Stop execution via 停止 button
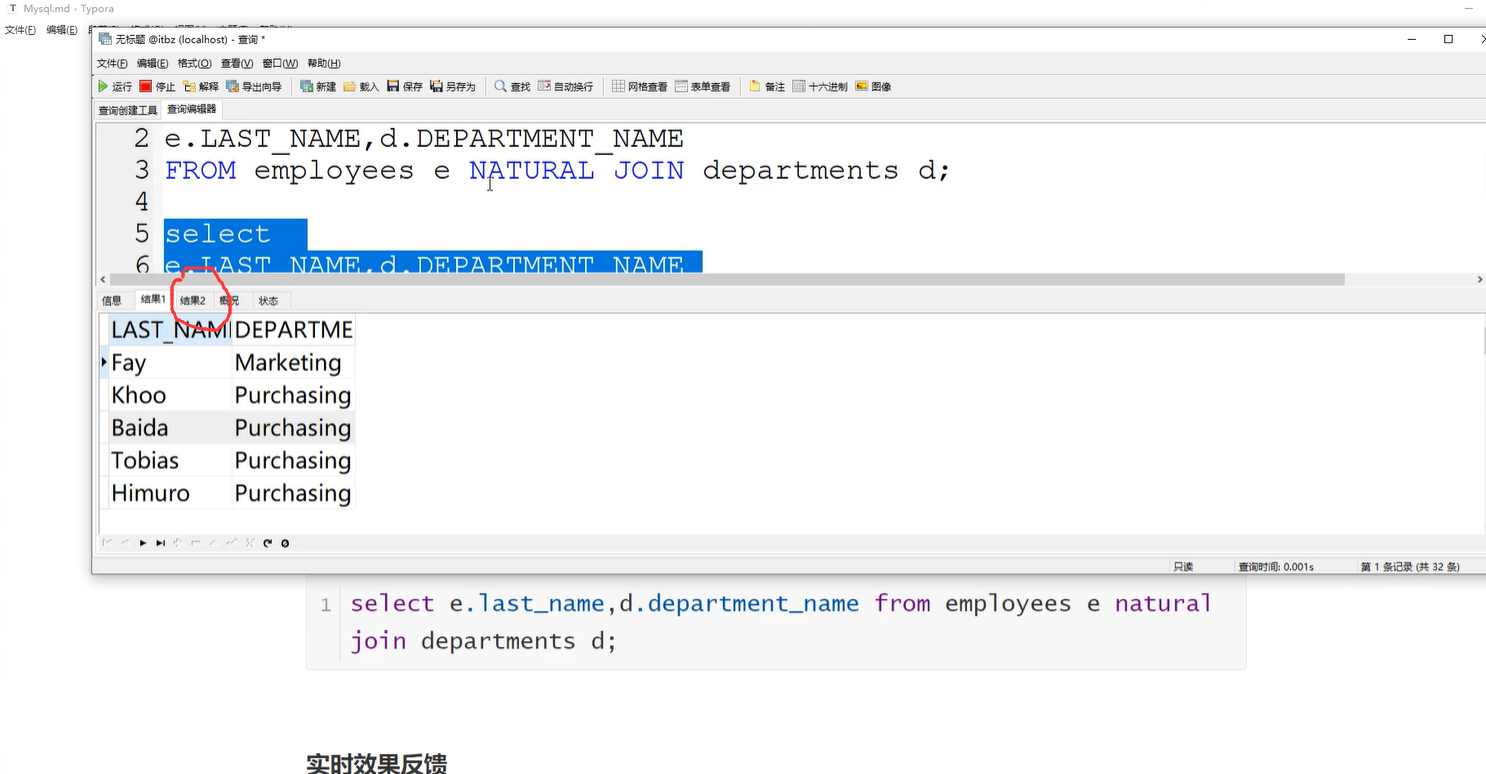Screen dimensions: 1486x774 point(158,87)
